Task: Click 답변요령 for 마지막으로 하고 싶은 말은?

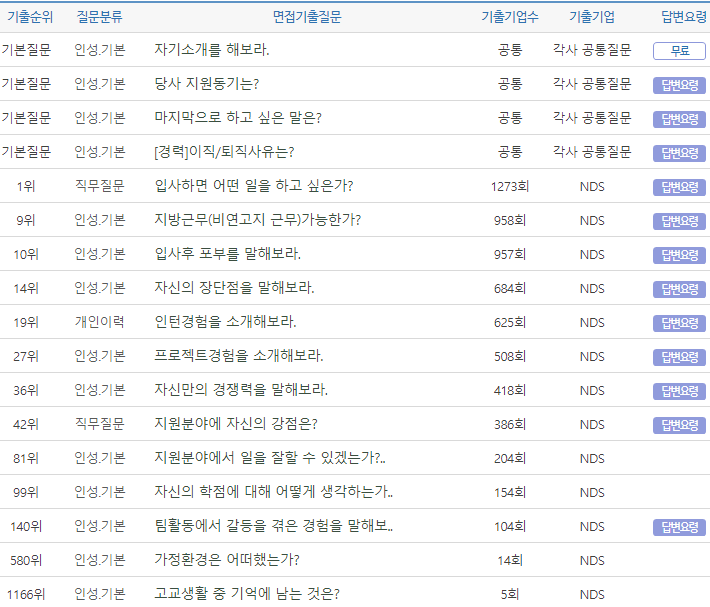Action: pos(679,119)
